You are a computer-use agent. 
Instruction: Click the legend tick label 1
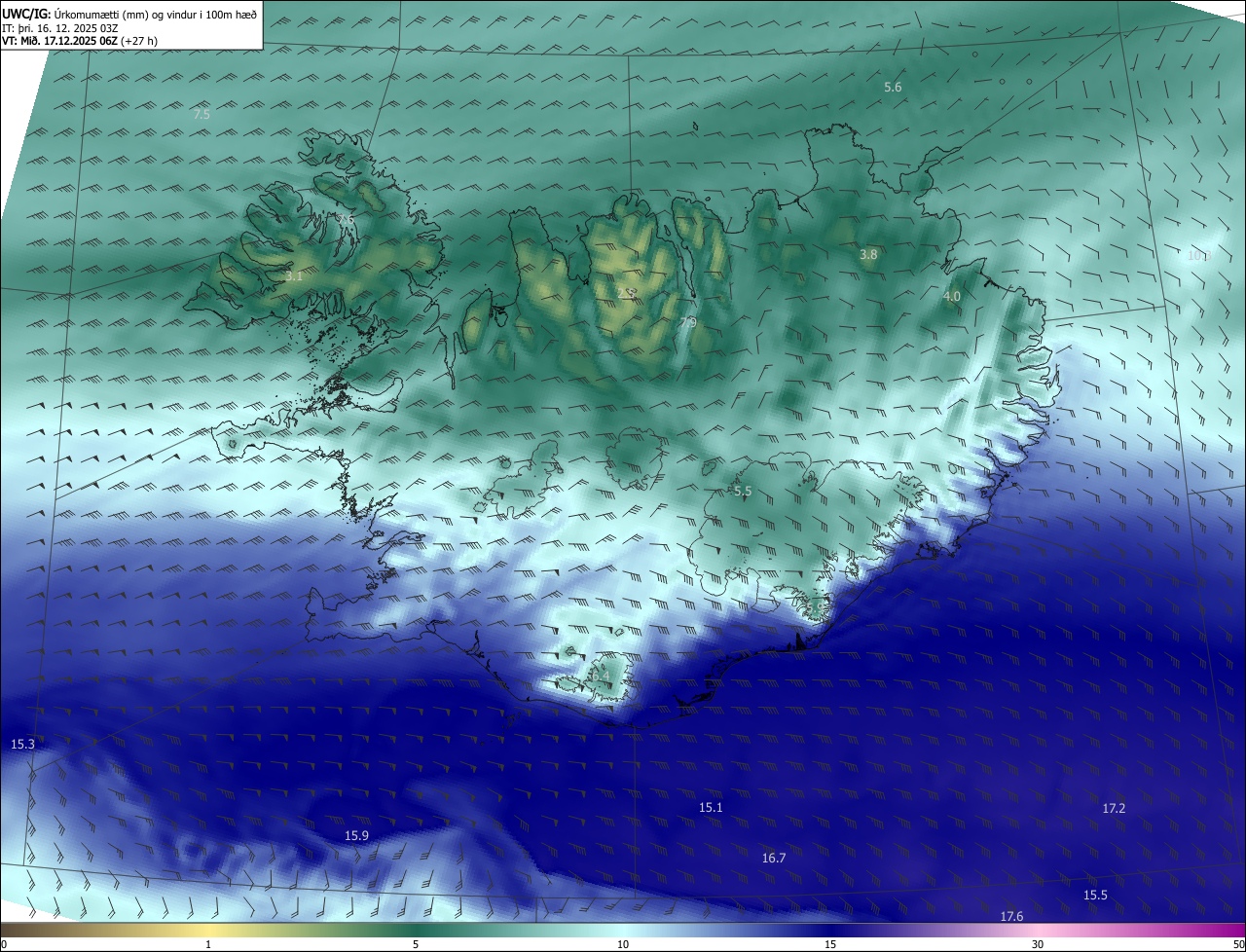(x=208, y=944)
